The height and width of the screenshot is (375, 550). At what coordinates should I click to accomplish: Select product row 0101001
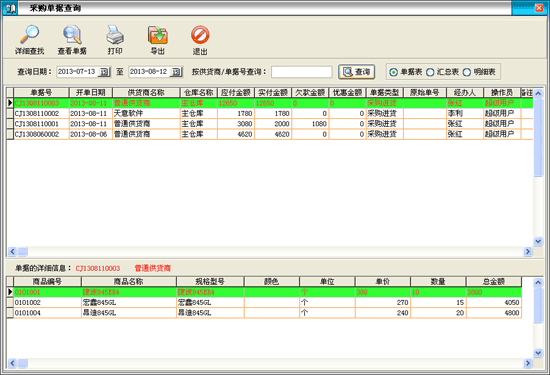264,292
